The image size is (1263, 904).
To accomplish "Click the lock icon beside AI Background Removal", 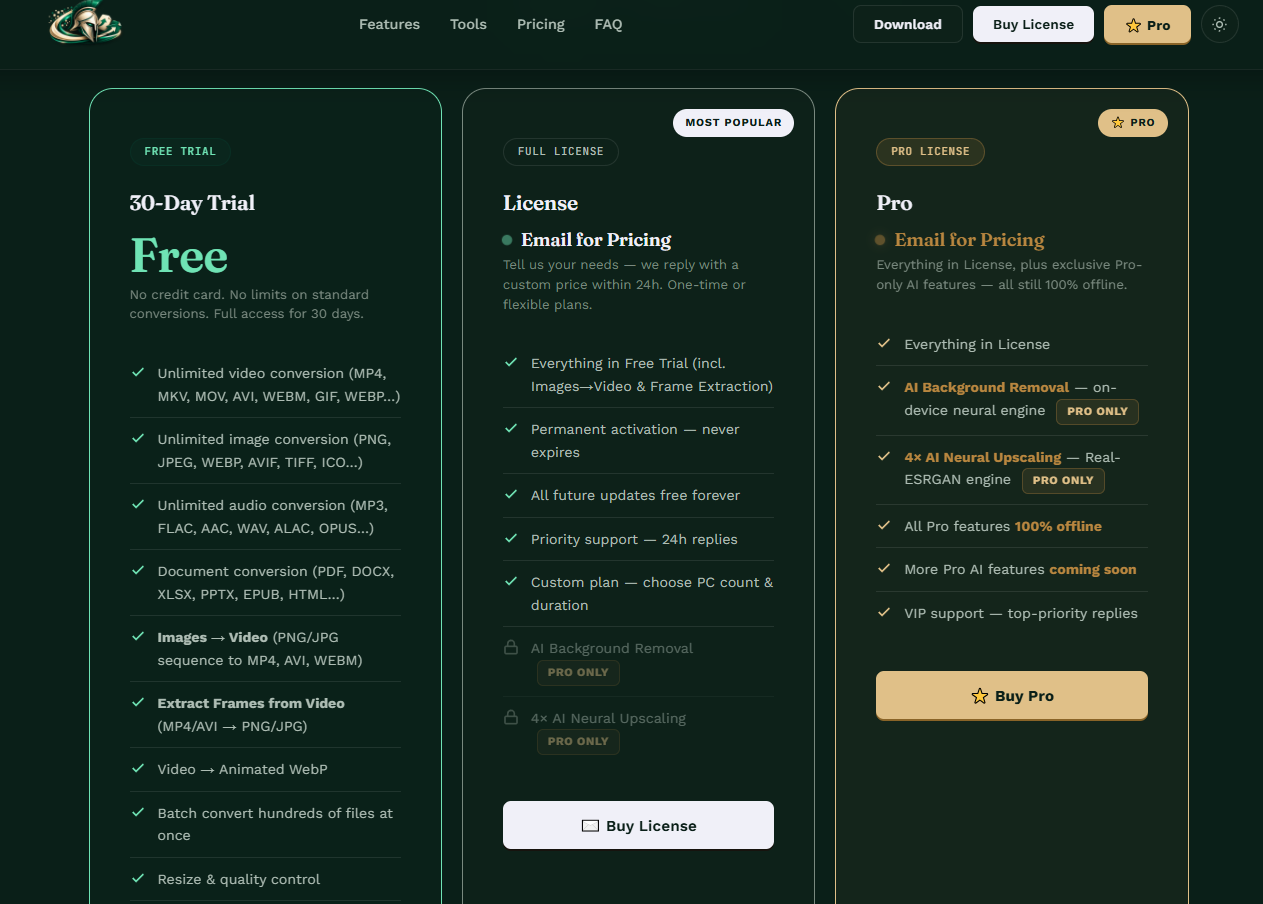I will 511,648.
